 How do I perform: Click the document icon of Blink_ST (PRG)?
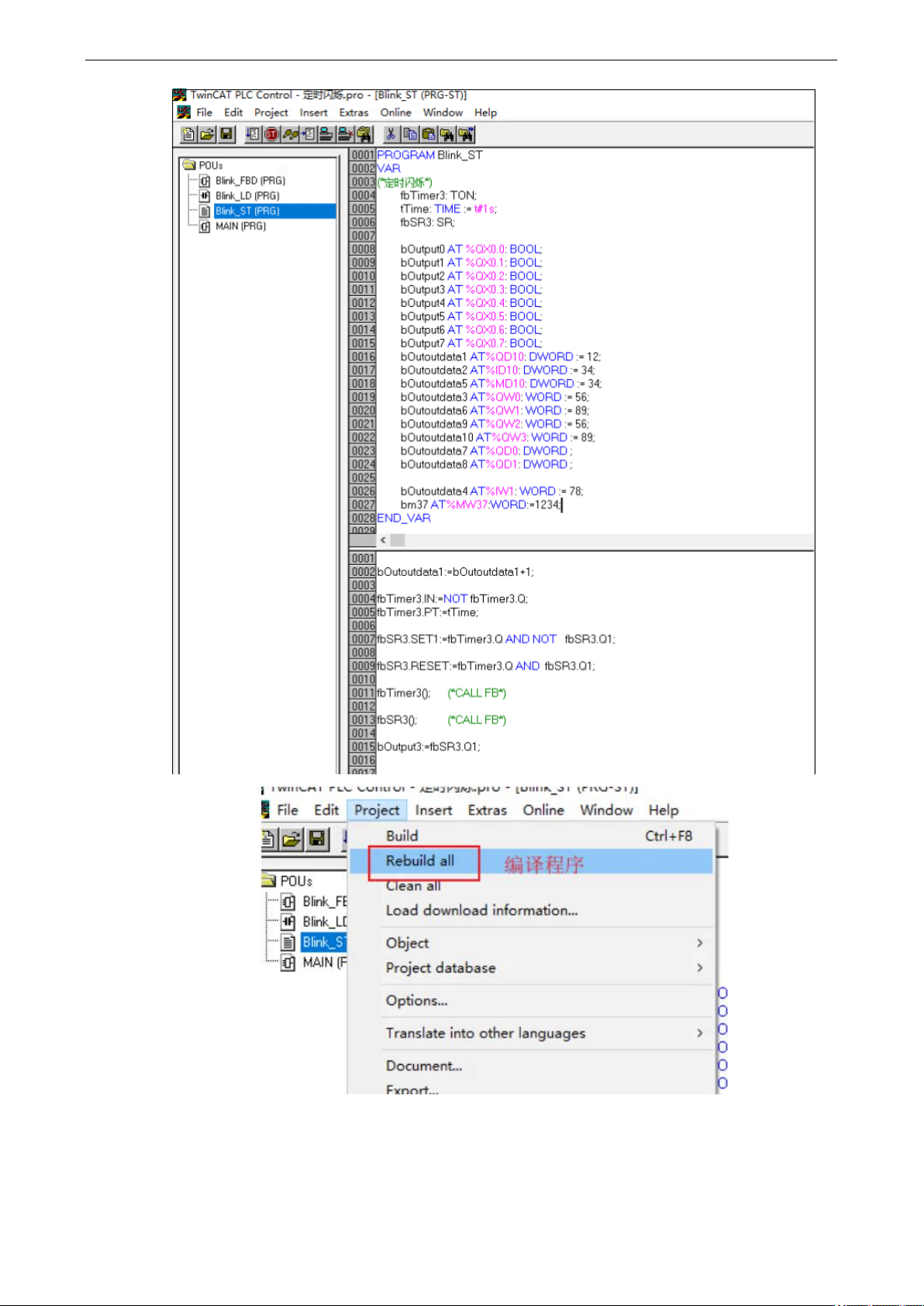(x=205, y=211)
